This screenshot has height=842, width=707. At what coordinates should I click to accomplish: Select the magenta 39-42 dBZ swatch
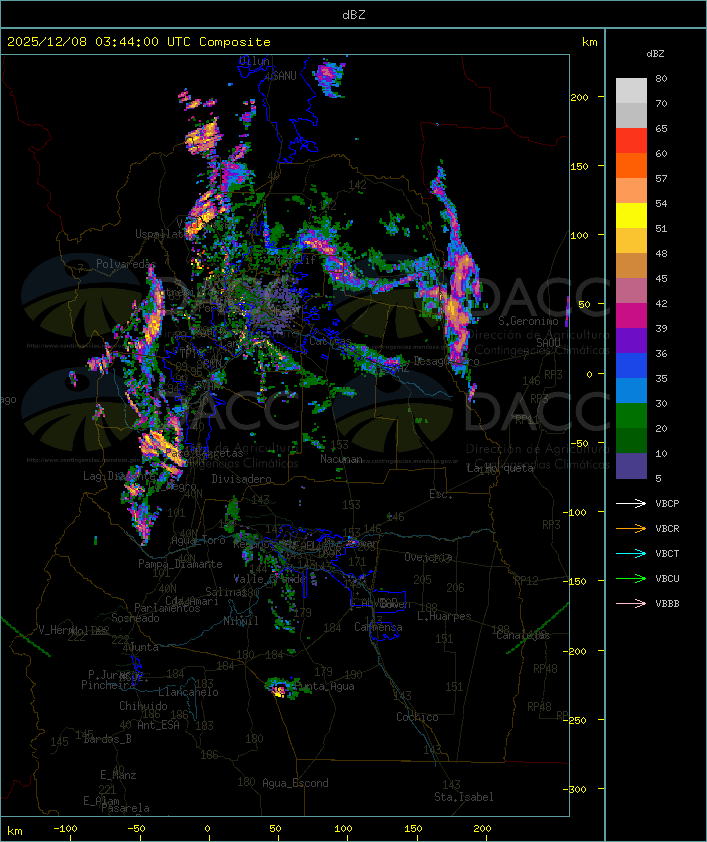pos(631,315)
